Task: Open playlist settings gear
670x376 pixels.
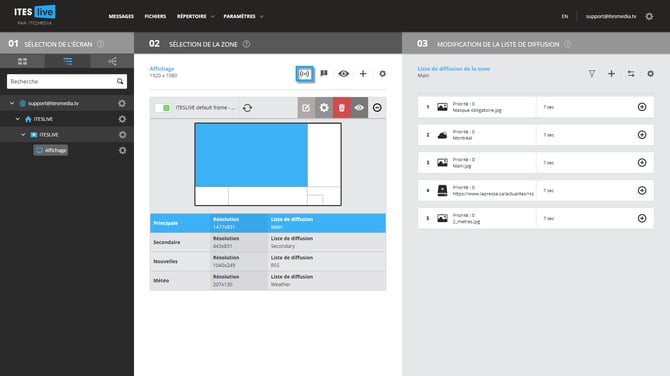Action: pyautogui.click(x=650, y=73)
